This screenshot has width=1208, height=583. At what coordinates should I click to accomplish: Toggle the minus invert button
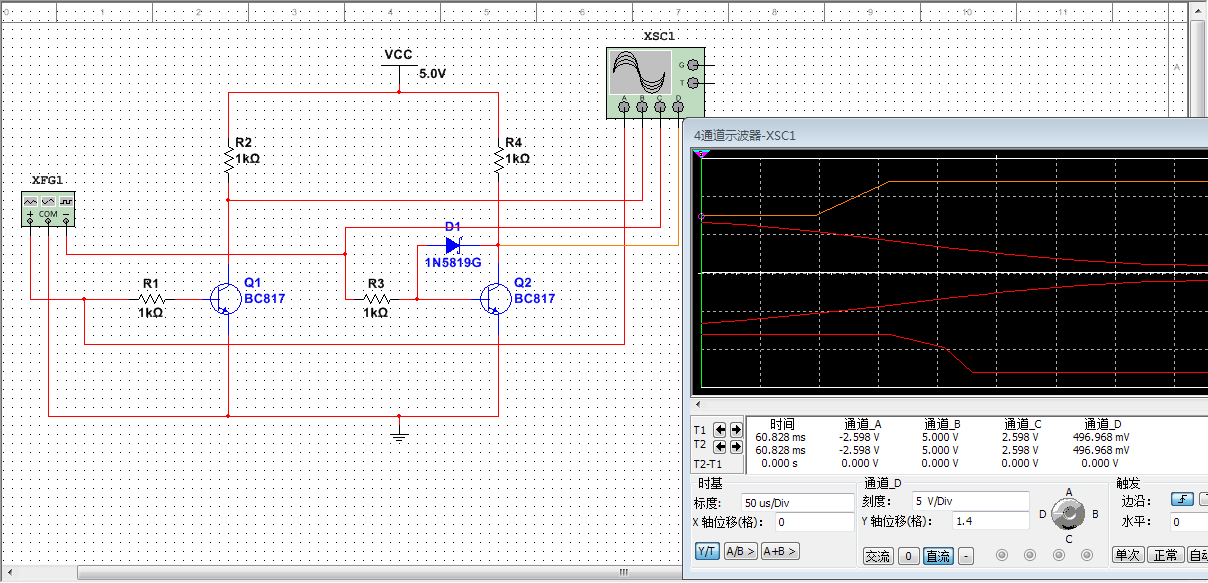point(966,556)
